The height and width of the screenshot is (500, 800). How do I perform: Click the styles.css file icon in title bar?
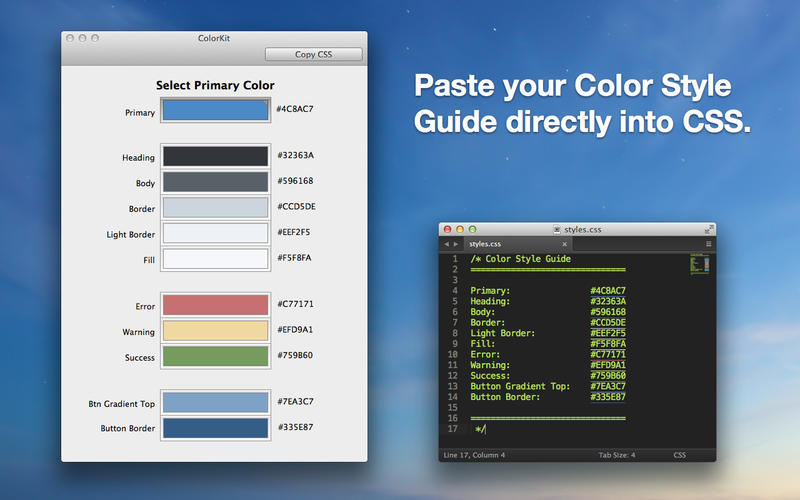557,229
